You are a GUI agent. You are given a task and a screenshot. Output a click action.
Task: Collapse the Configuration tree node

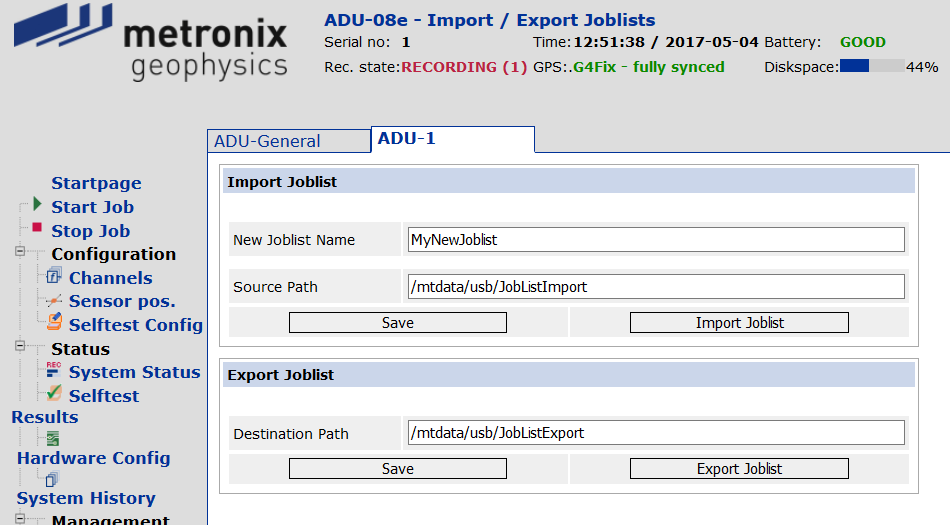click(x=20, y=251)
